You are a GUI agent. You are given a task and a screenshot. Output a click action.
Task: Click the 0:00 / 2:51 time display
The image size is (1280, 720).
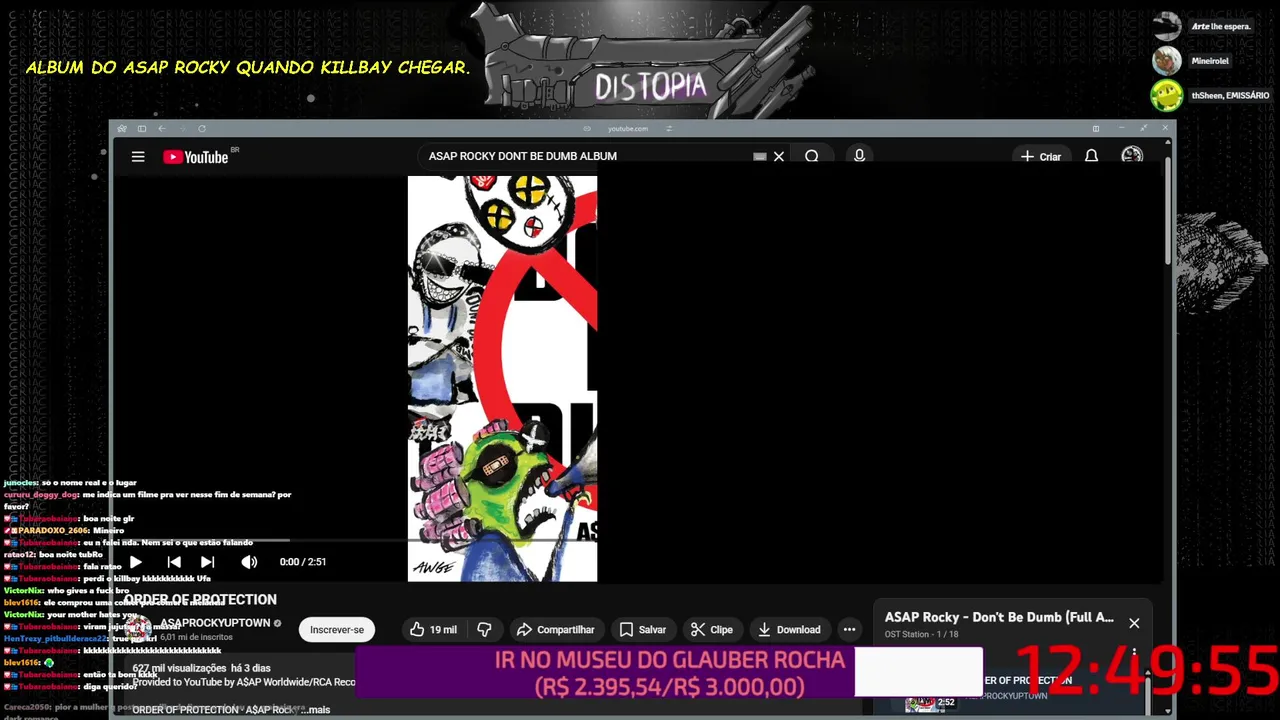pos(303,562)
